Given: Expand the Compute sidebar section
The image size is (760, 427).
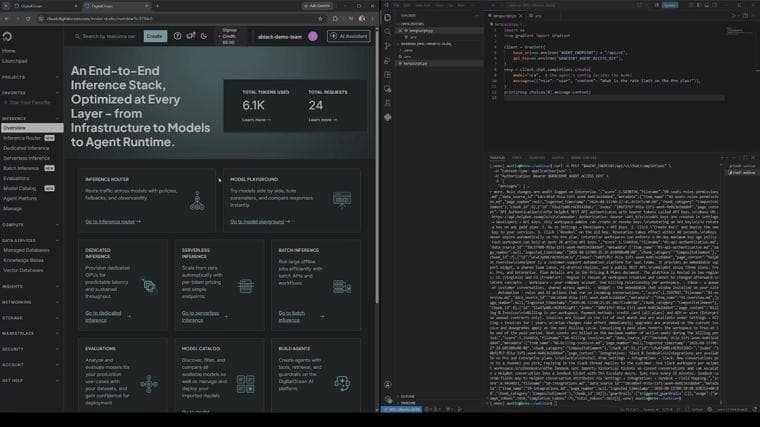Looking at the screenshot, I should click(31, 225).
